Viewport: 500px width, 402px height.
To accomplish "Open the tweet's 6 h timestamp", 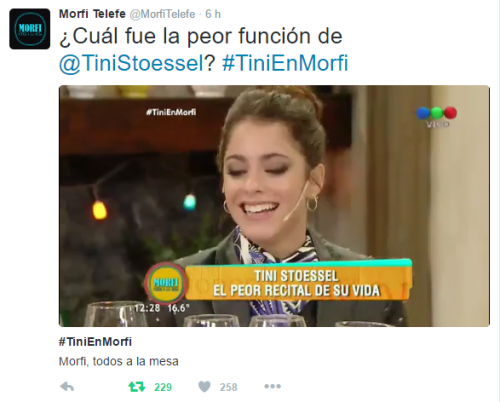I will (213, 14).
